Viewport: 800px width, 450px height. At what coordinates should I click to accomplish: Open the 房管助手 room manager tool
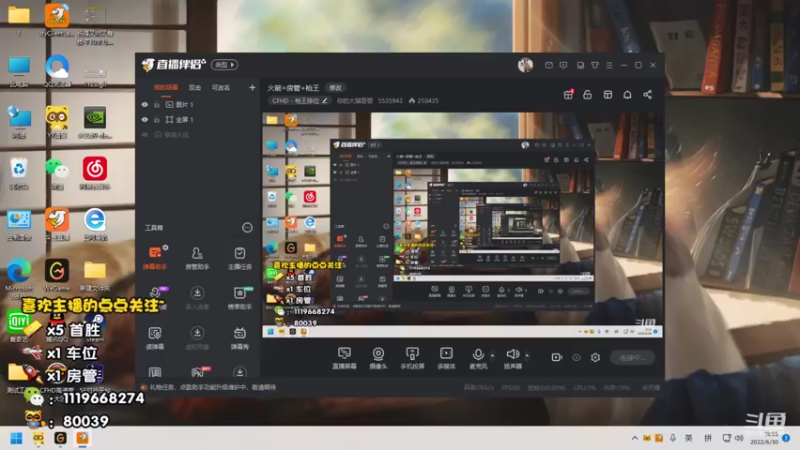tap(197, 258)
